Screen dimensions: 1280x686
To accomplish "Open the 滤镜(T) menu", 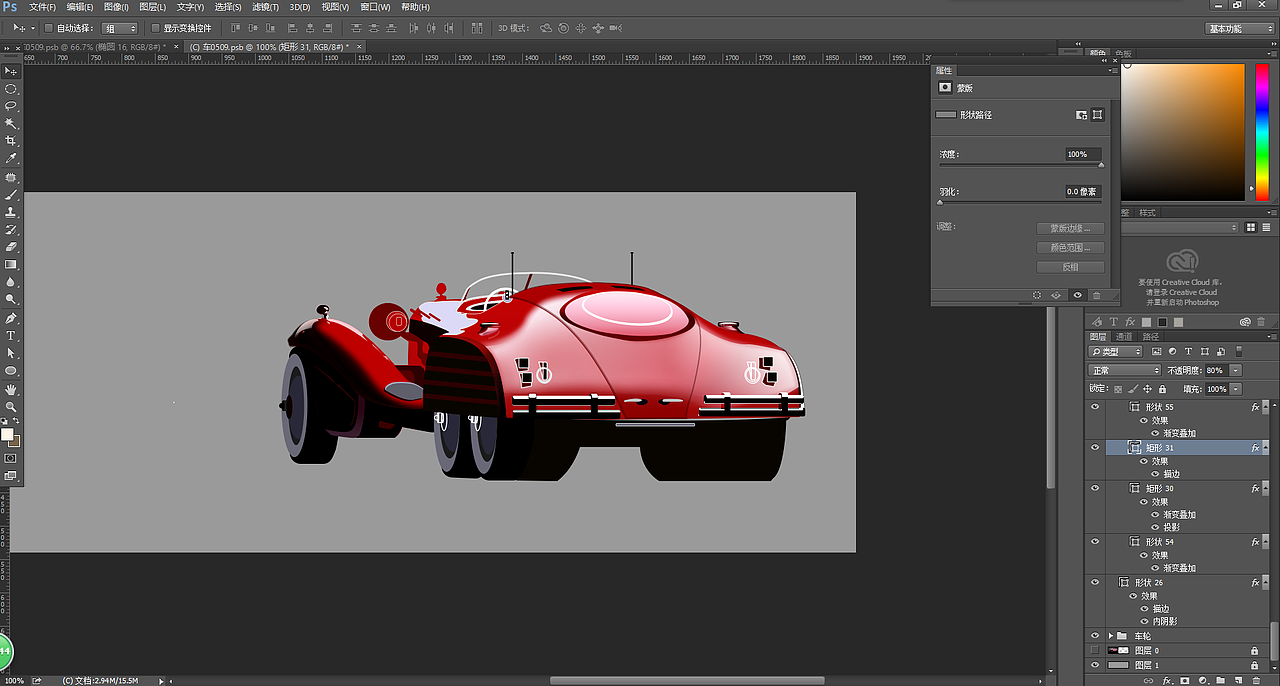I will click(x=266, y=7).
